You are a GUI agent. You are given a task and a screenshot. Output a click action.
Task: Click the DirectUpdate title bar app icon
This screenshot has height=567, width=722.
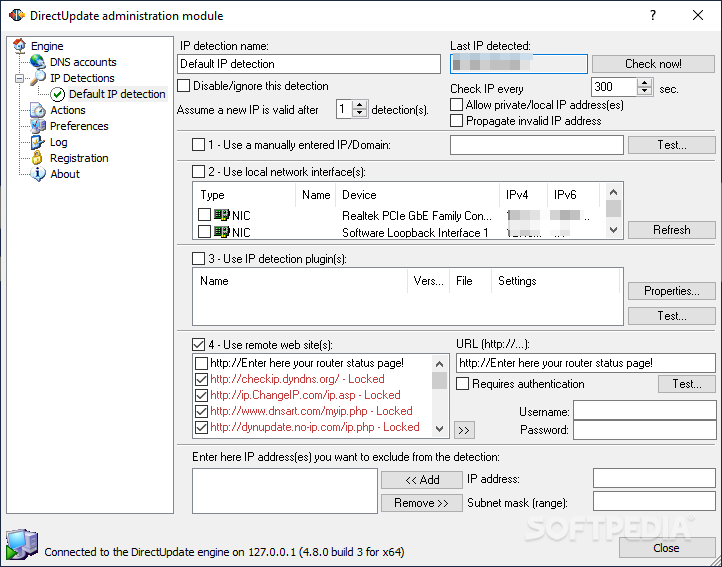tap(17, 15)
